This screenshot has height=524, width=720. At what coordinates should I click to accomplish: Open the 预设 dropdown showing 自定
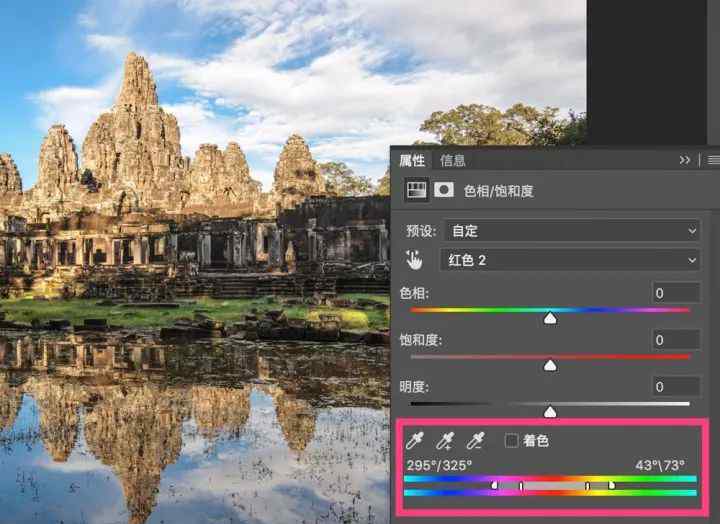coord(572,231)
